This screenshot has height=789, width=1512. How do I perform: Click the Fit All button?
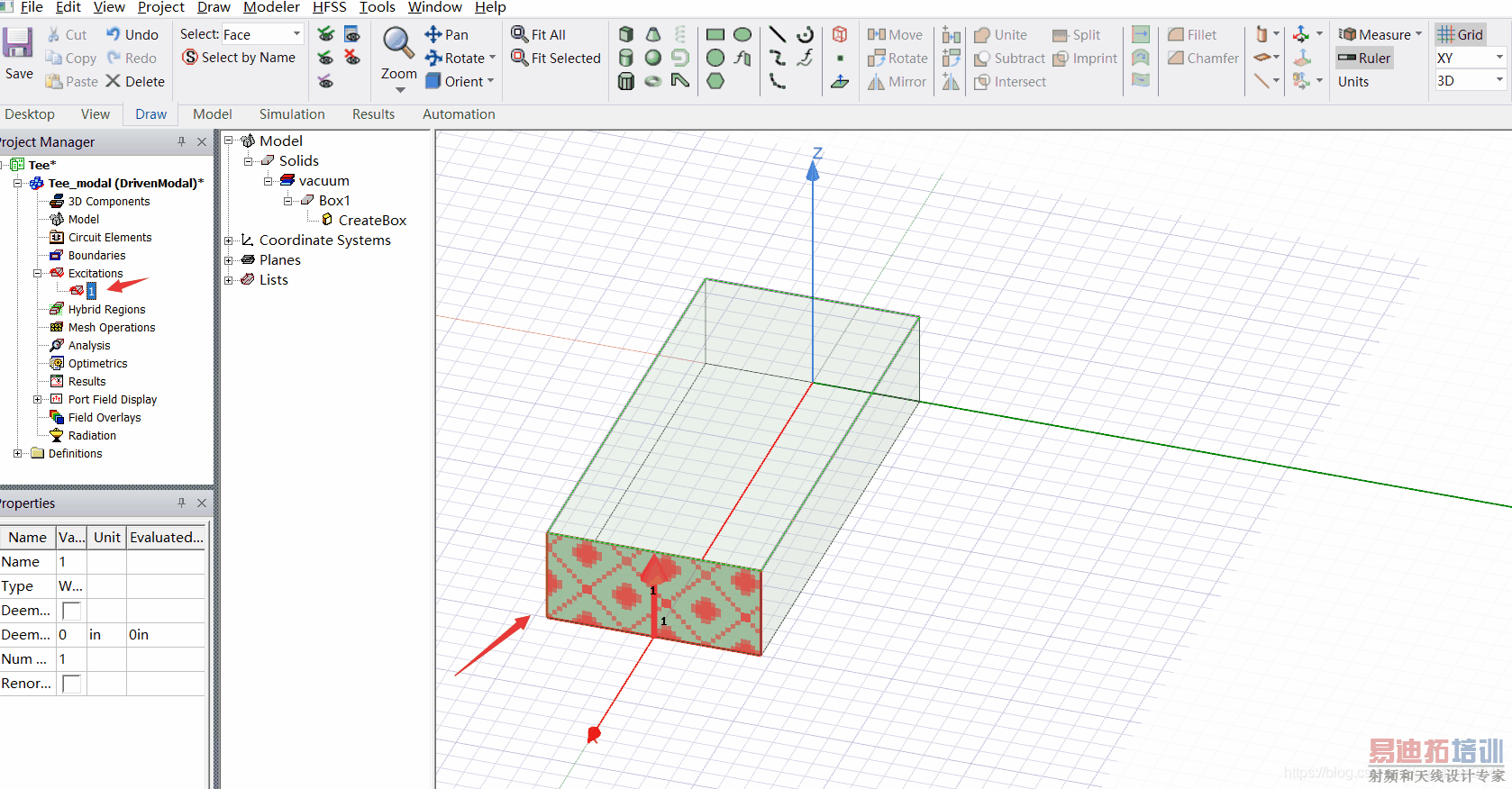point(538,34)
